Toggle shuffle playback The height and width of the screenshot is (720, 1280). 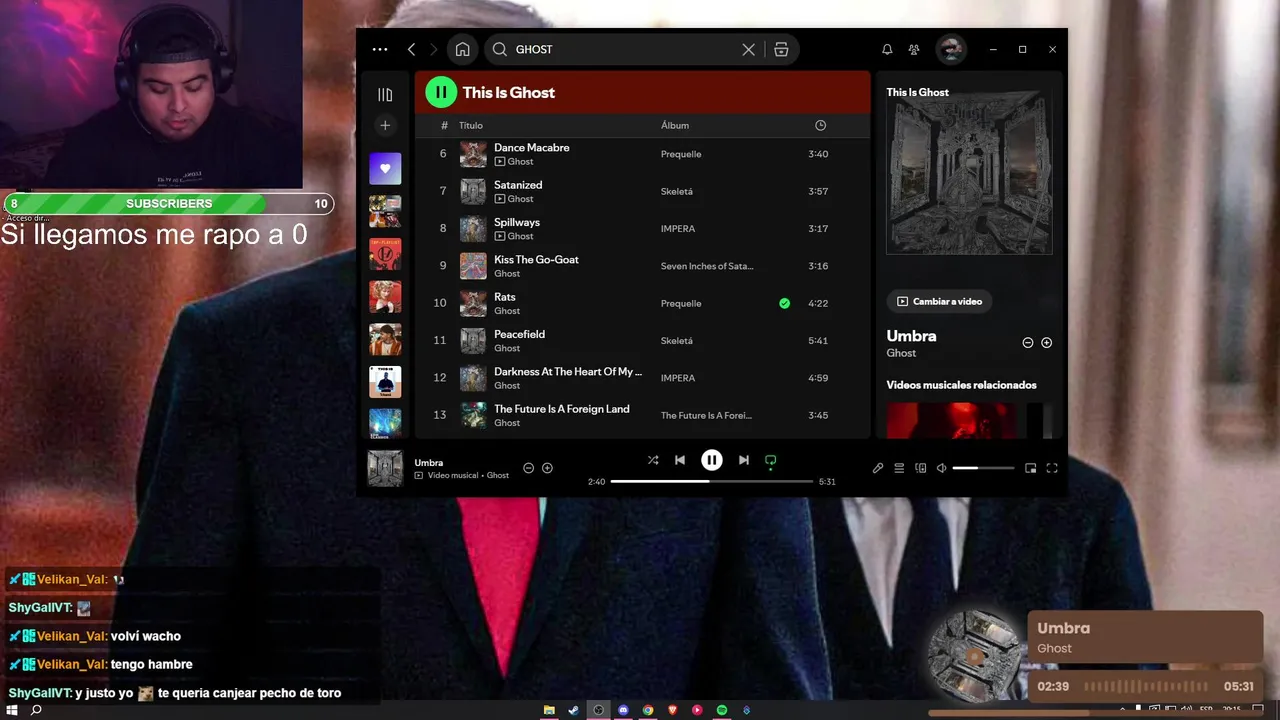coord(653,460)
